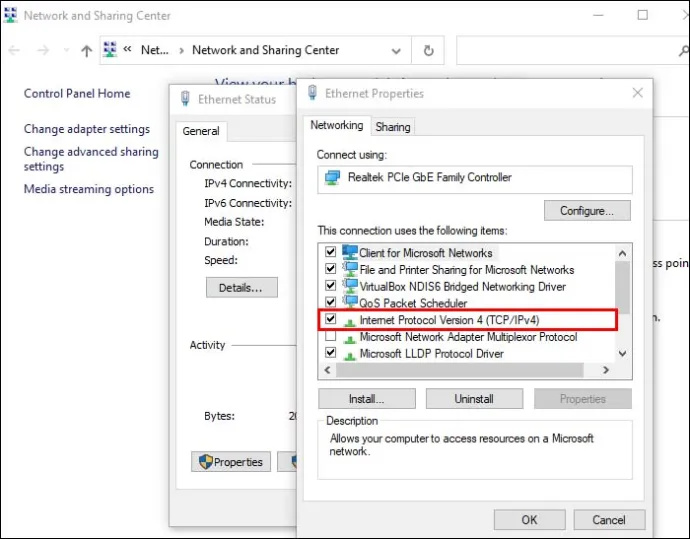Expand the address bar history dropdown
690x539 pixels.
pyautogui.click(x=396, y=51)
